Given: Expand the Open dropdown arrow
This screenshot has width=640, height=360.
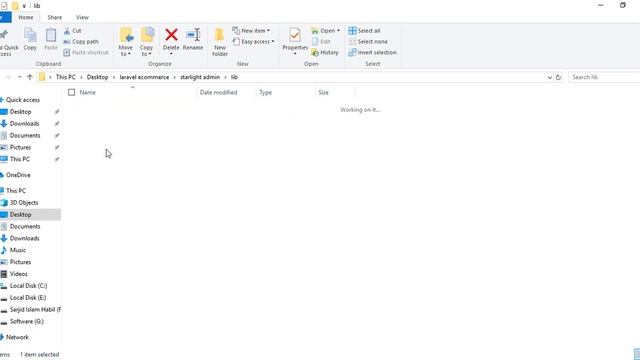Looking at the screenshot, I should [x=338, y=31].
